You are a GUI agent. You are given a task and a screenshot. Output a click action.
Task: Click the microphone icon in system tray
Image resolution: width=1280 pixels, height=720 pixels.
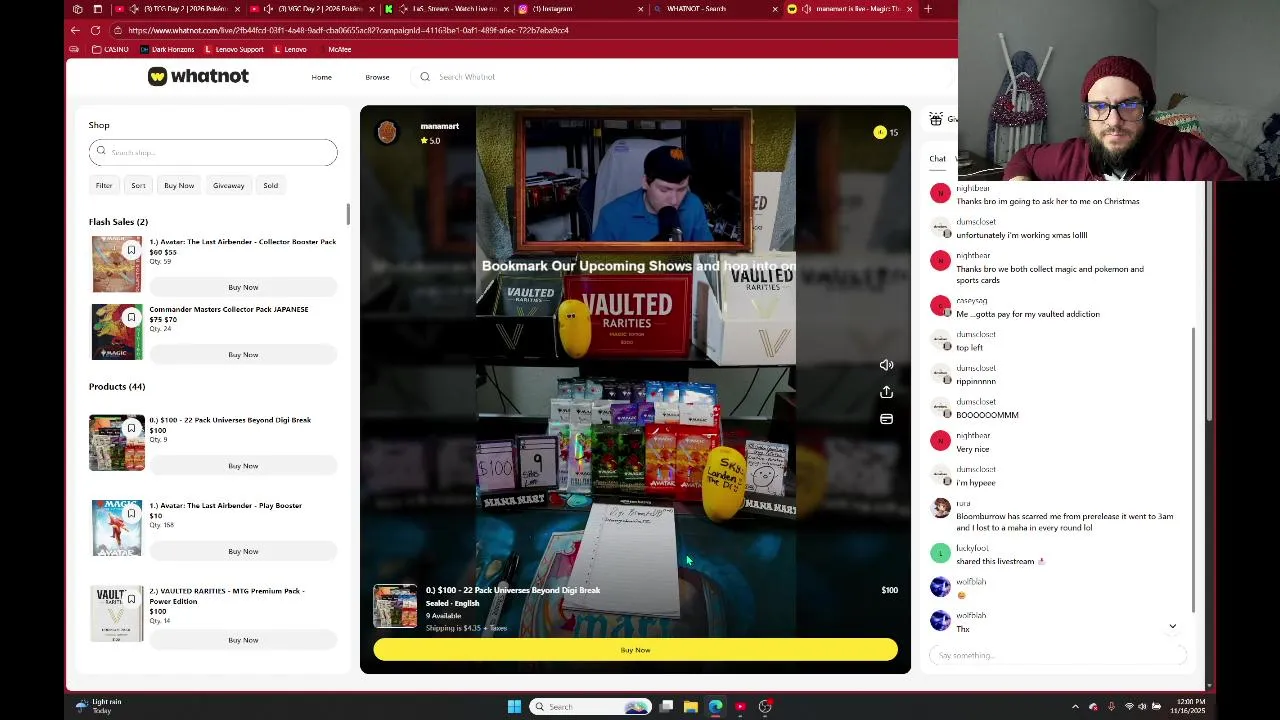[1111, 707]
